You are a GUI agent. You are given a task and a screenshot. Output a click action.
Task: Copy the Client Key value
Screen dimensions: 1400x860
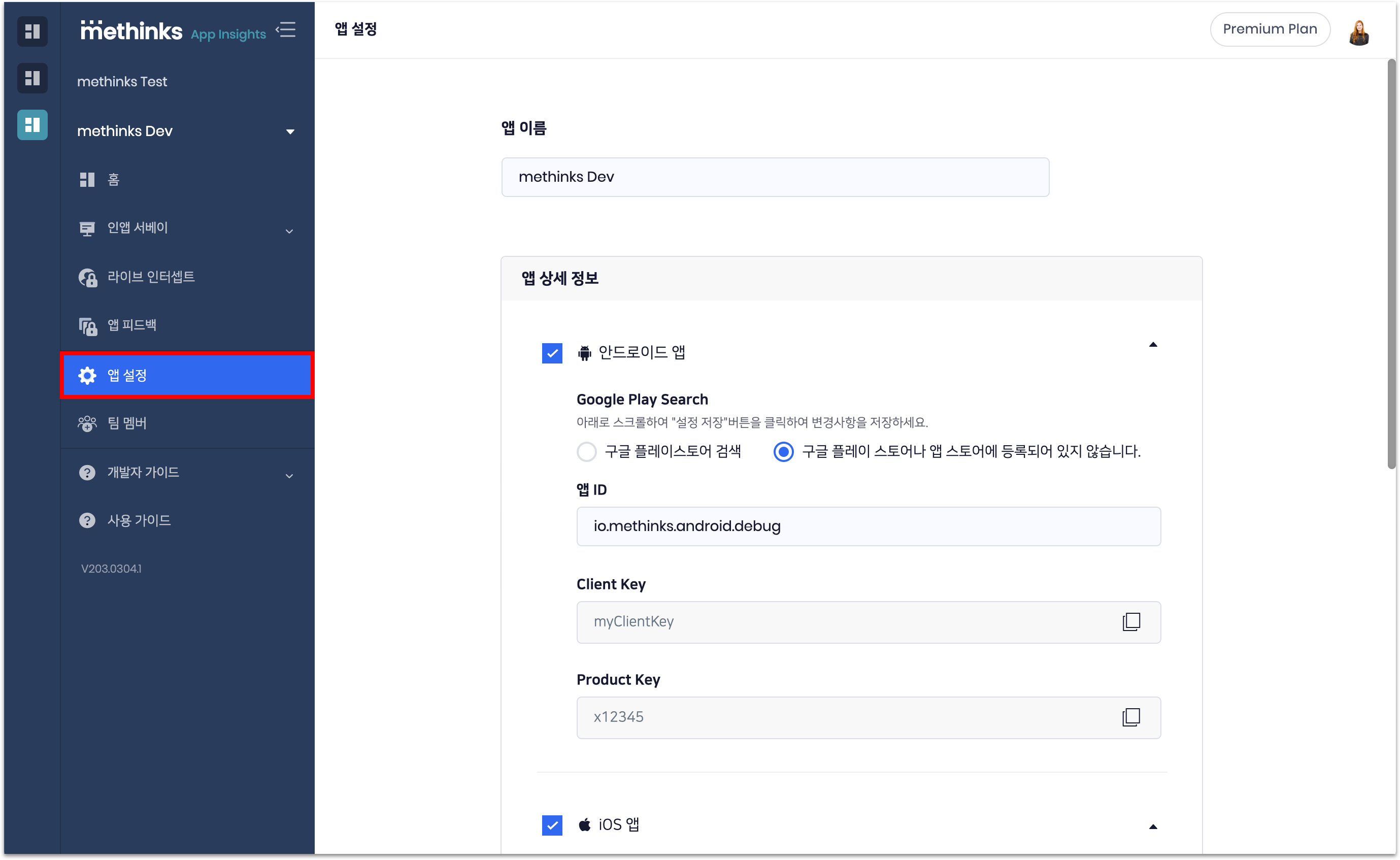(1132, 622)
